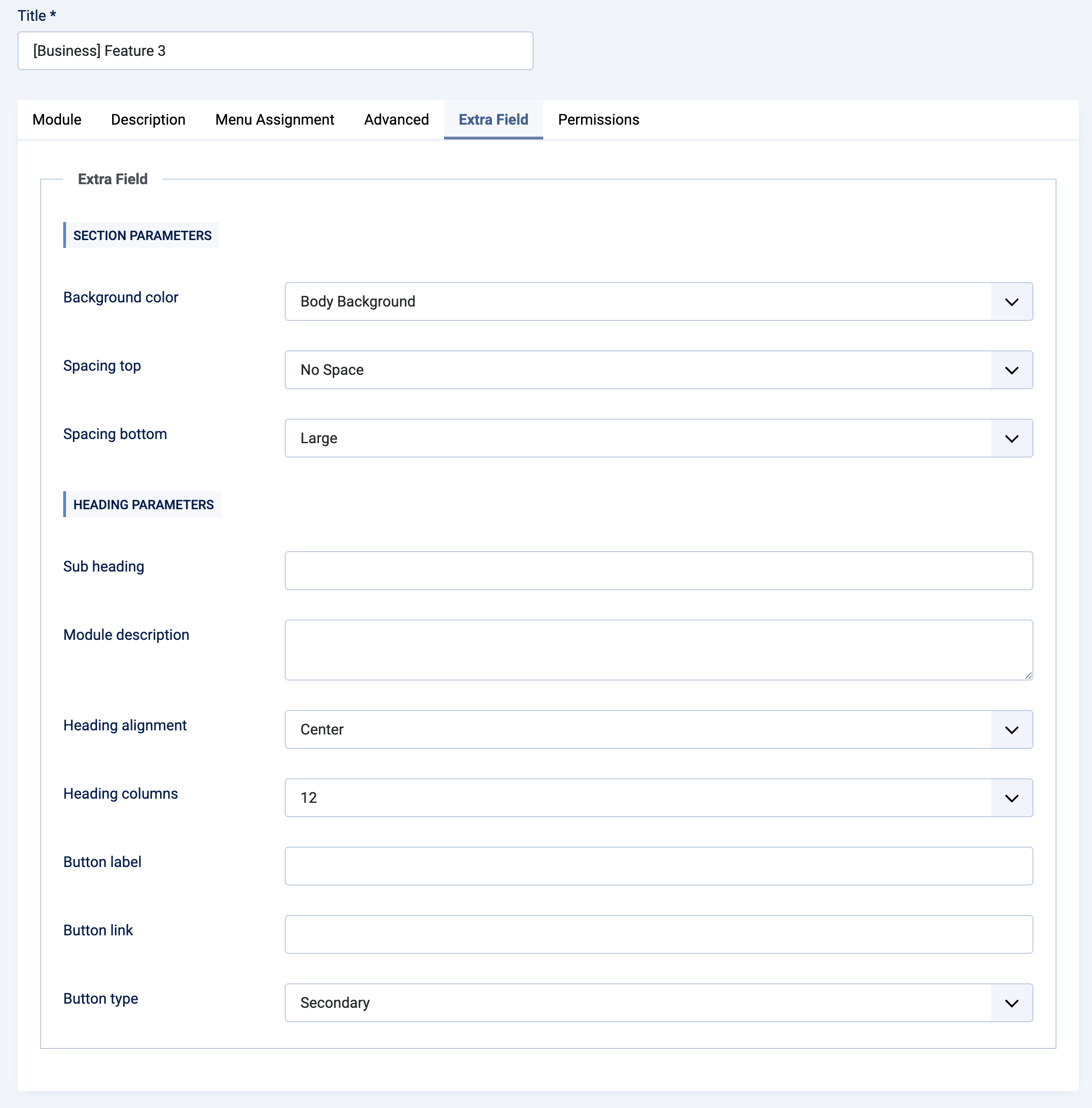
Task: Focus the Button label input
Action: coord(658,866)
